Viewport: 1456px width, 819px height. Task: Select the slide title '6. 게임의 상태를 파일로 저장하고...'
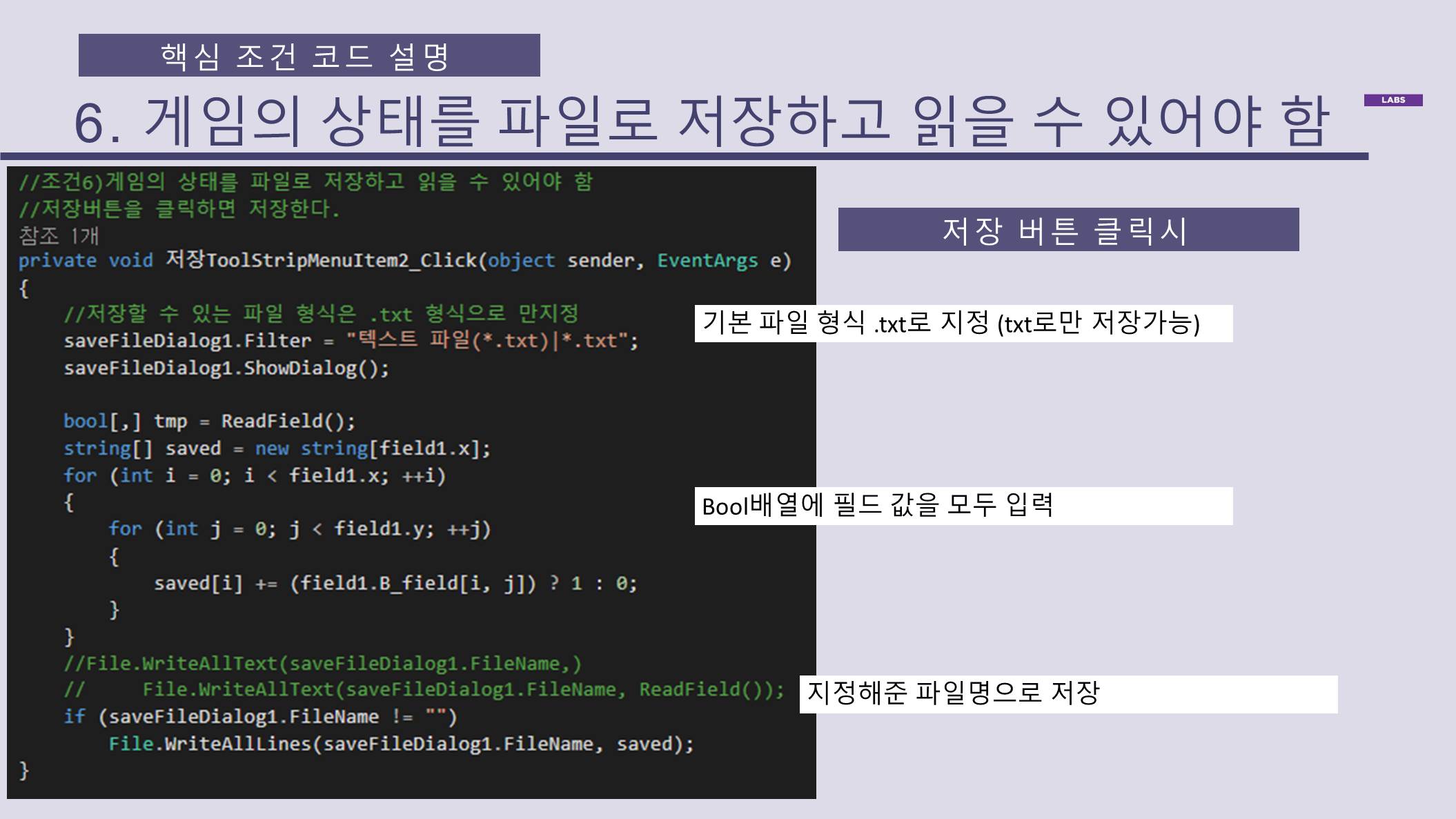pos(700,121)
